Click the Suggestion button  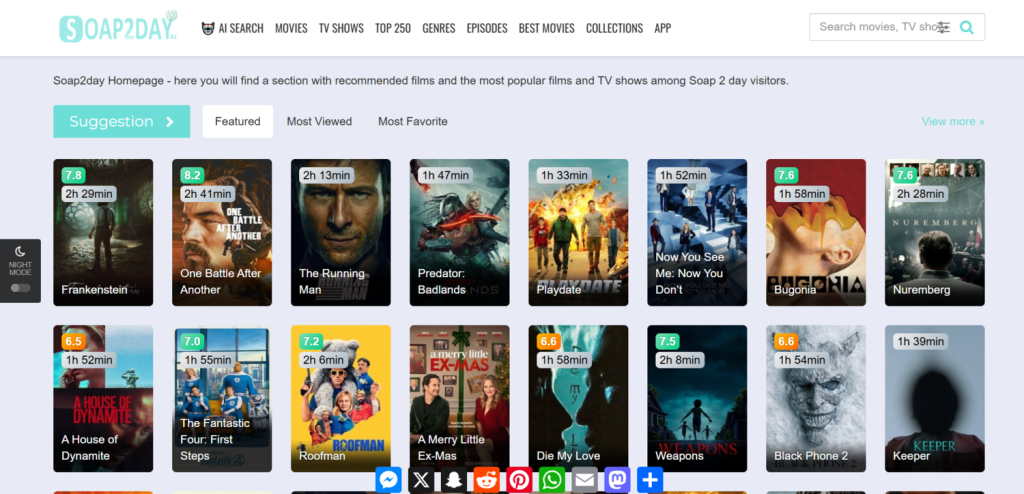pyautogui.click(x=121, y=122)
